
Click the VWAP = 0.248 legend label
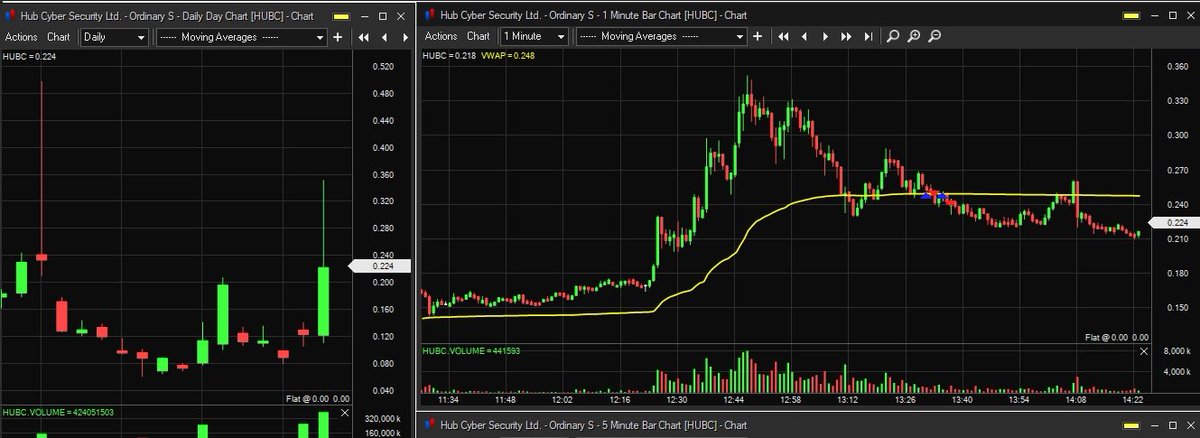click(510, 56)
